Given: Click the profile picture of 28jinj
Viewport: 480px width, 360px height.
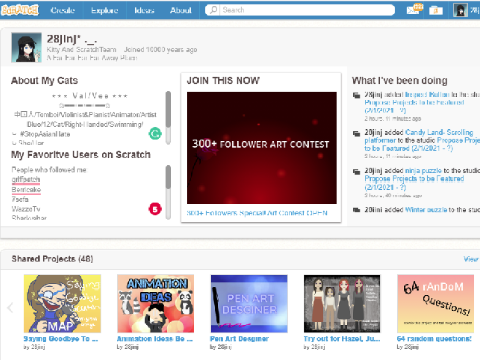Looking at the screenshot, I should click(x=26, y=47).
